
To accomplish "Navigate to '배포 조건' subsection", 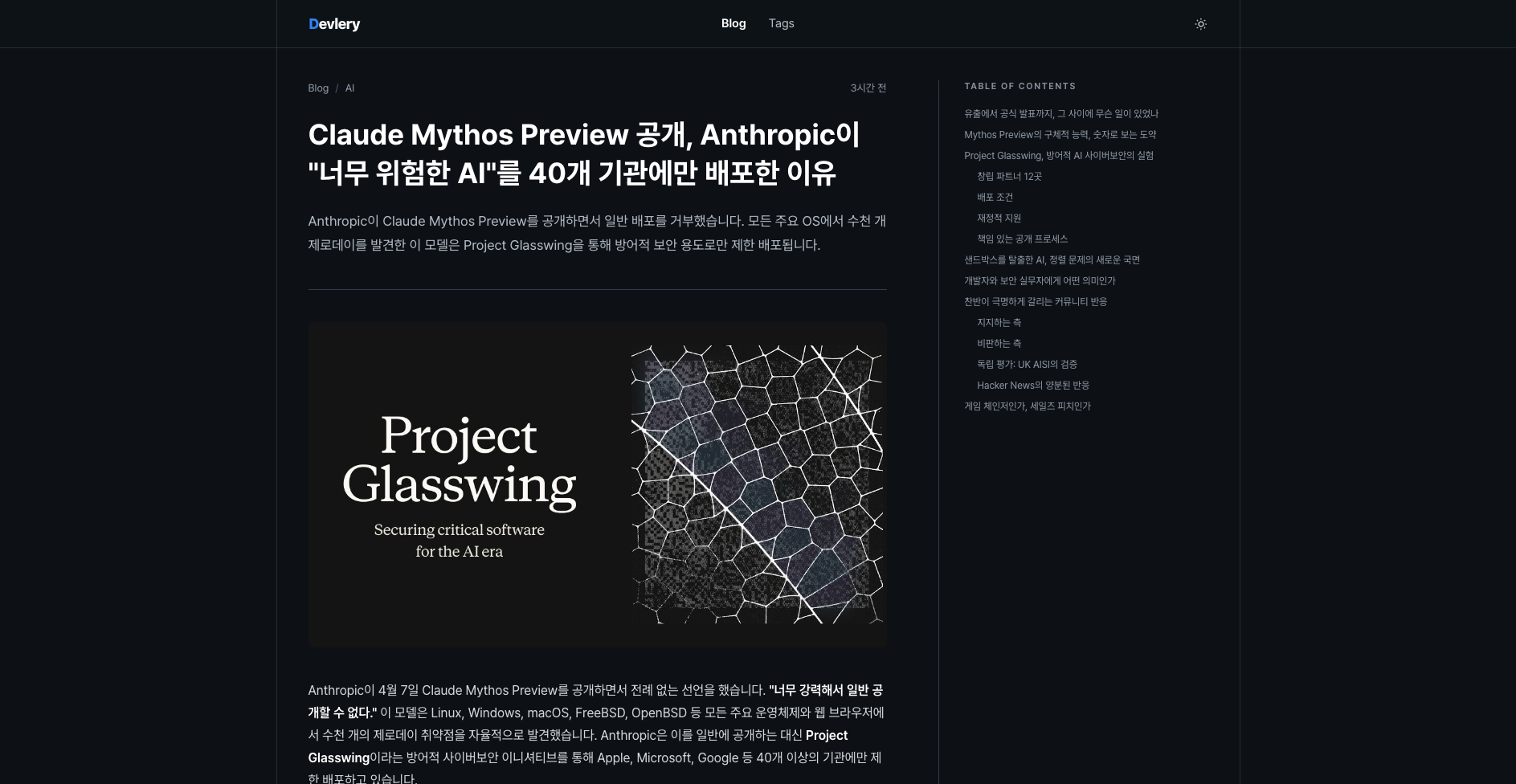I will click(x=995, y=198).
